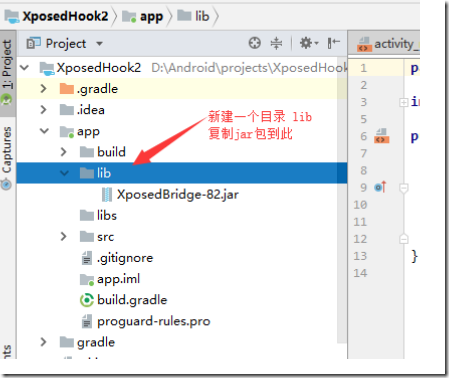Click the override gutter icon on line 9
Viewport: 449px width, 378px height.
(380, 187)
